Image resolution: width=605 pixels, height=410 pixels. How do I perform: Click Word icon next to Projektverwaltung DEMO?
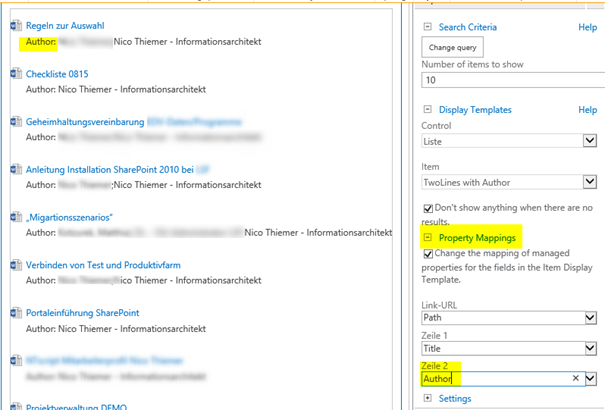pyautogui.click(x=16, y=407)
